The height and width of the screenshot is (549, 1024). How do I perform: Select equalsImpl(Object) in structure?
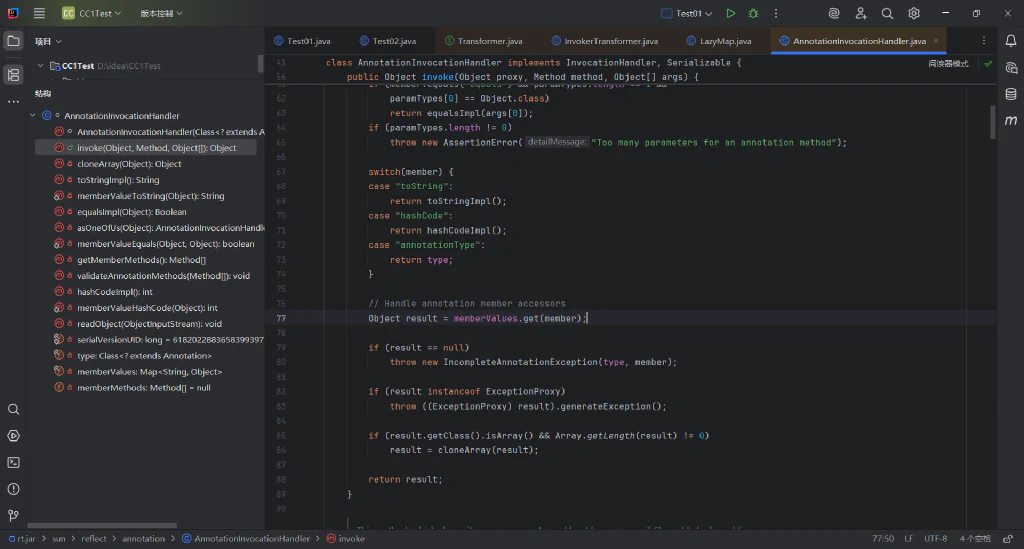(132, 212)
